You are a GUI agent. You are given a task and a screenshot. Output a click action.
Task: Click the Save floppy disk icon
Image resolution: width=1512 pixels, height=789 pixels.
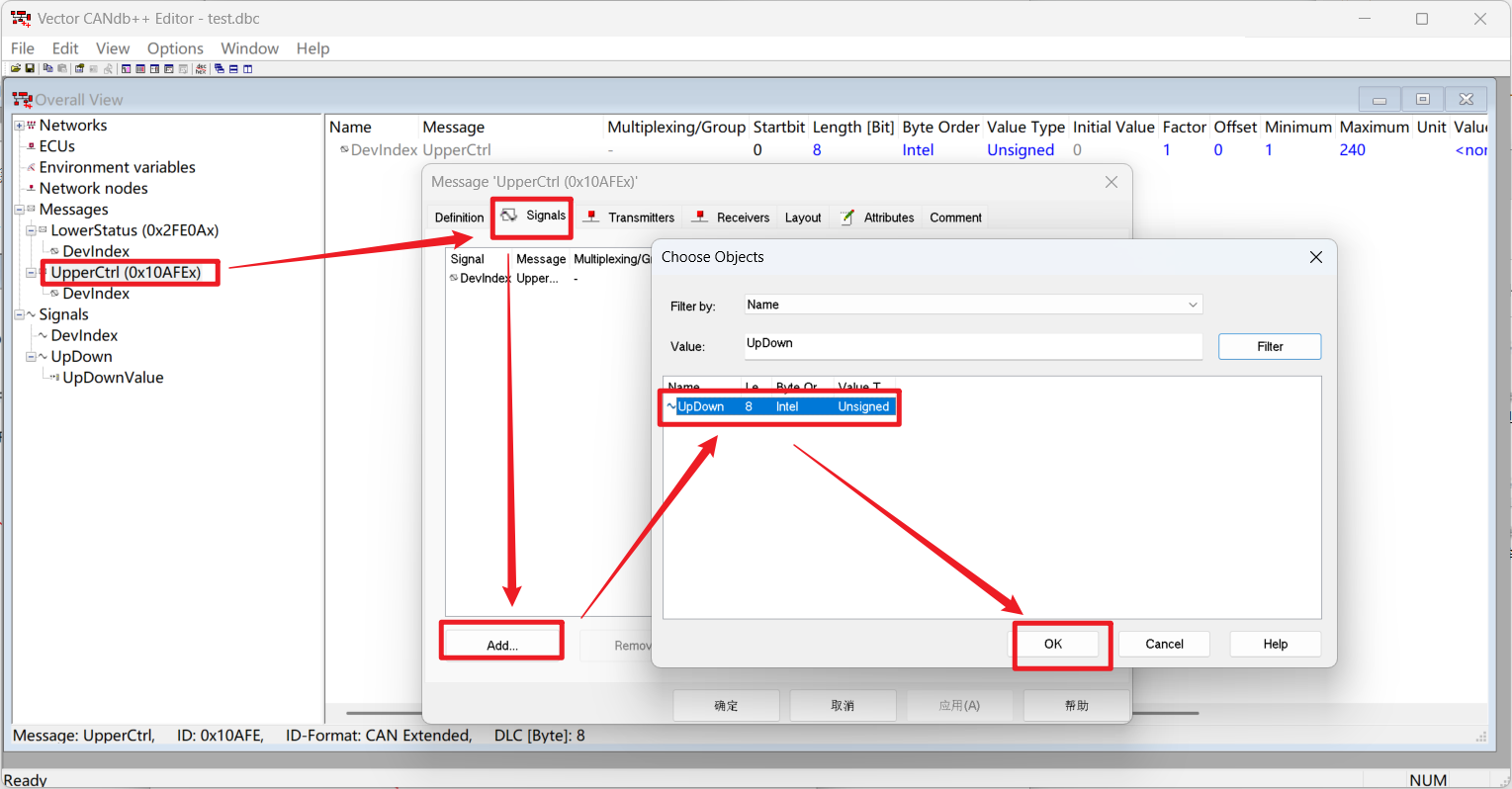point(30,69)
